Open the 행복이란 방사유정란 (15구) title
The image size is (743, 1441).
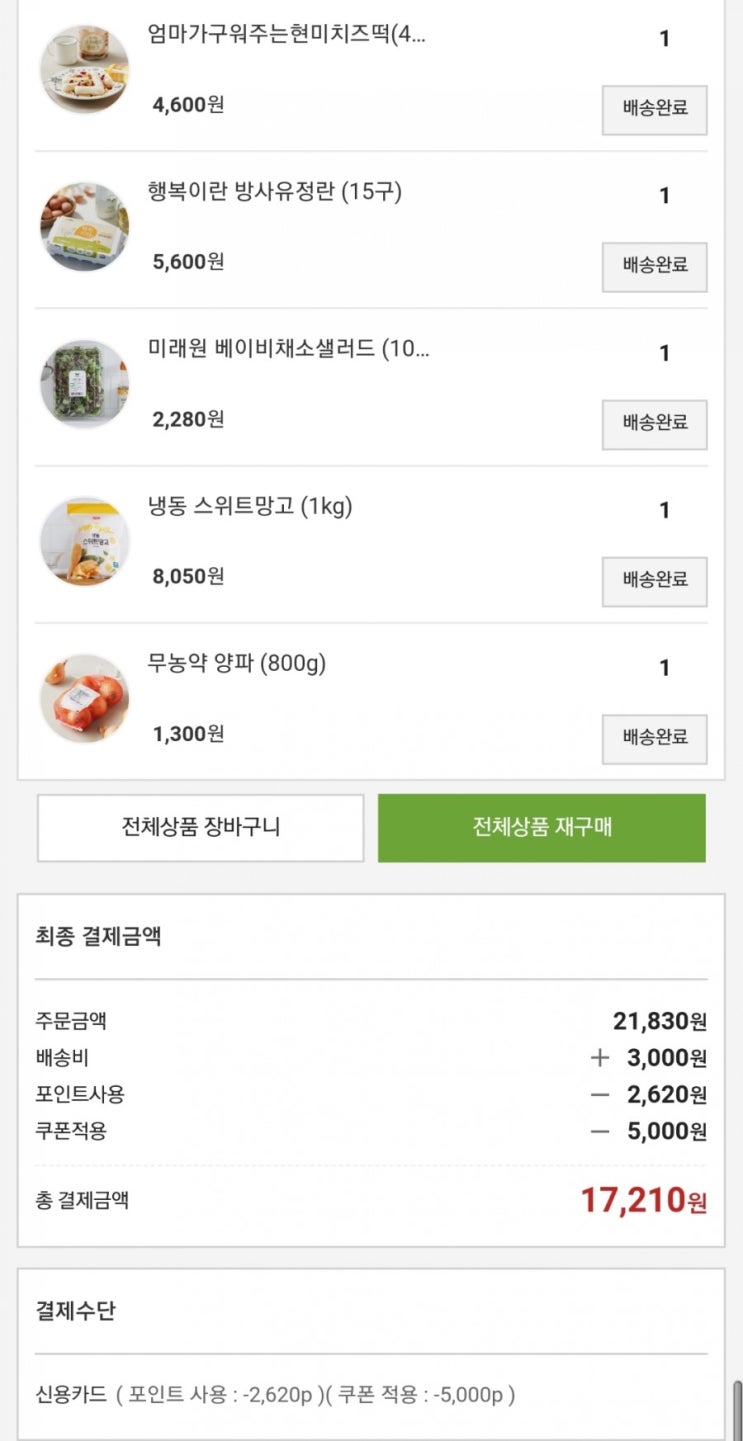click(x=275, y=191)
